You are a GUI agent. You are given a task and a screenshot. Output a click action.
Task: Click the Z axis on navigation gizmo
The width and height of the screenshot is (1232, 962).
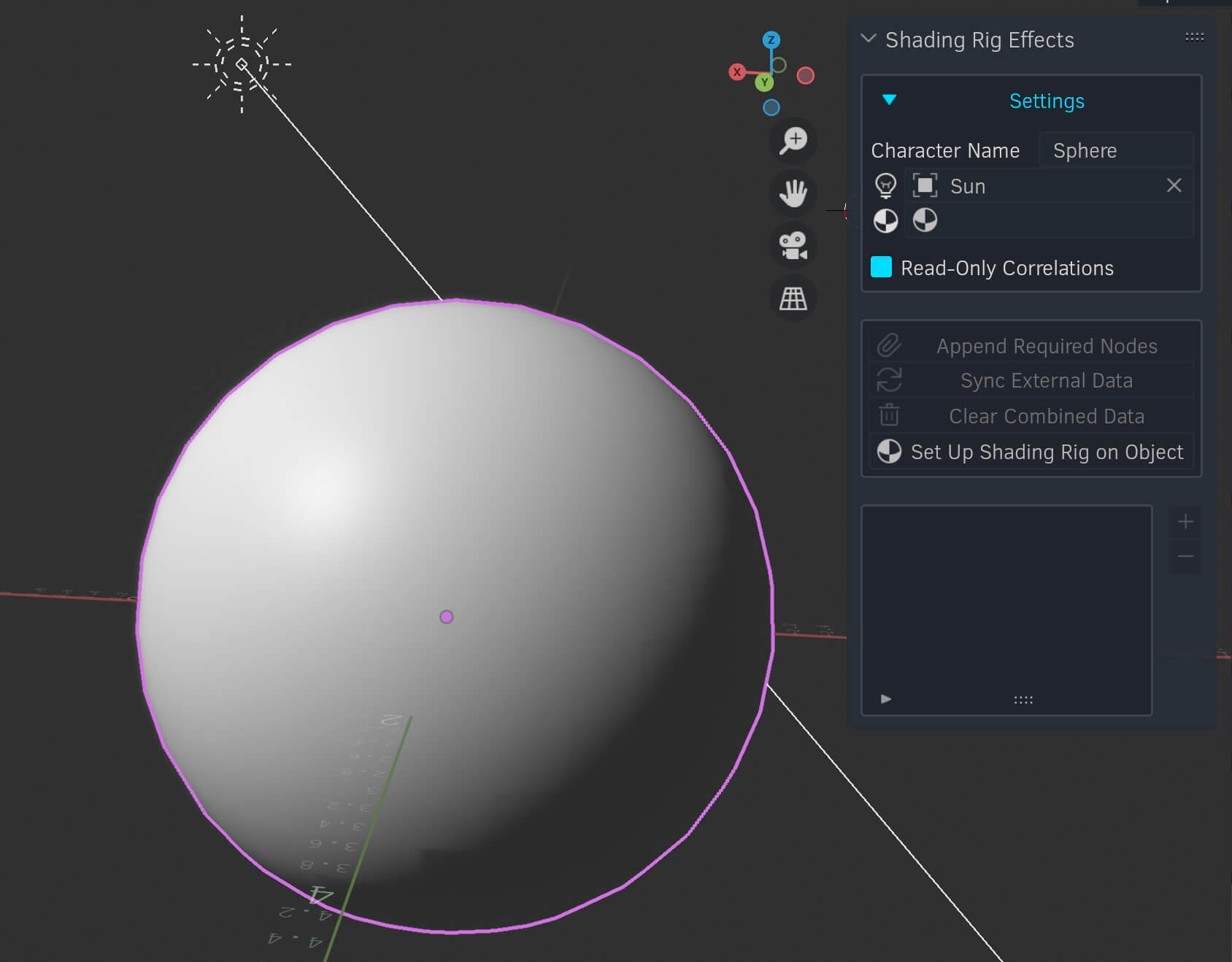tap(771, 40)
